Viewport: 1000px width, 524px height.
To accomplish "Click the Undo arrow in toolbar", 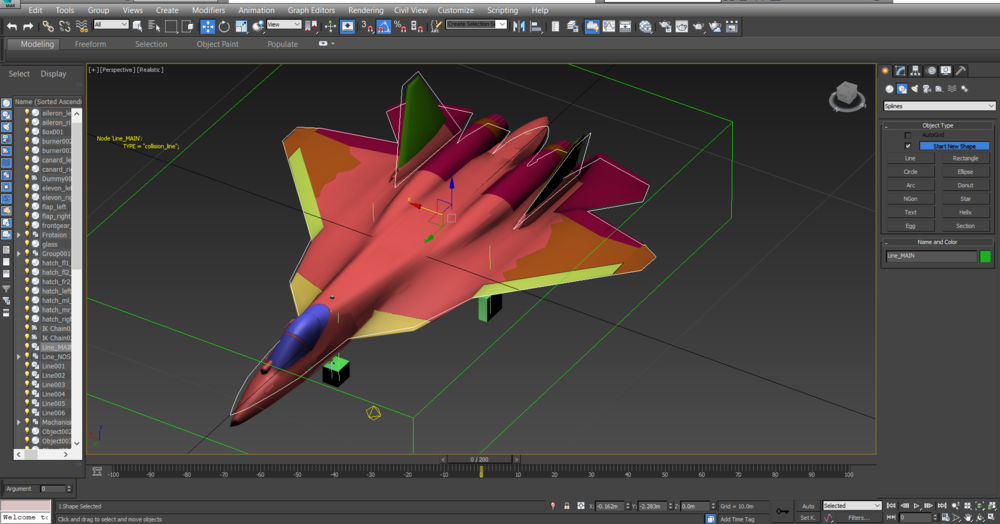I will click(x=10, y=26).
